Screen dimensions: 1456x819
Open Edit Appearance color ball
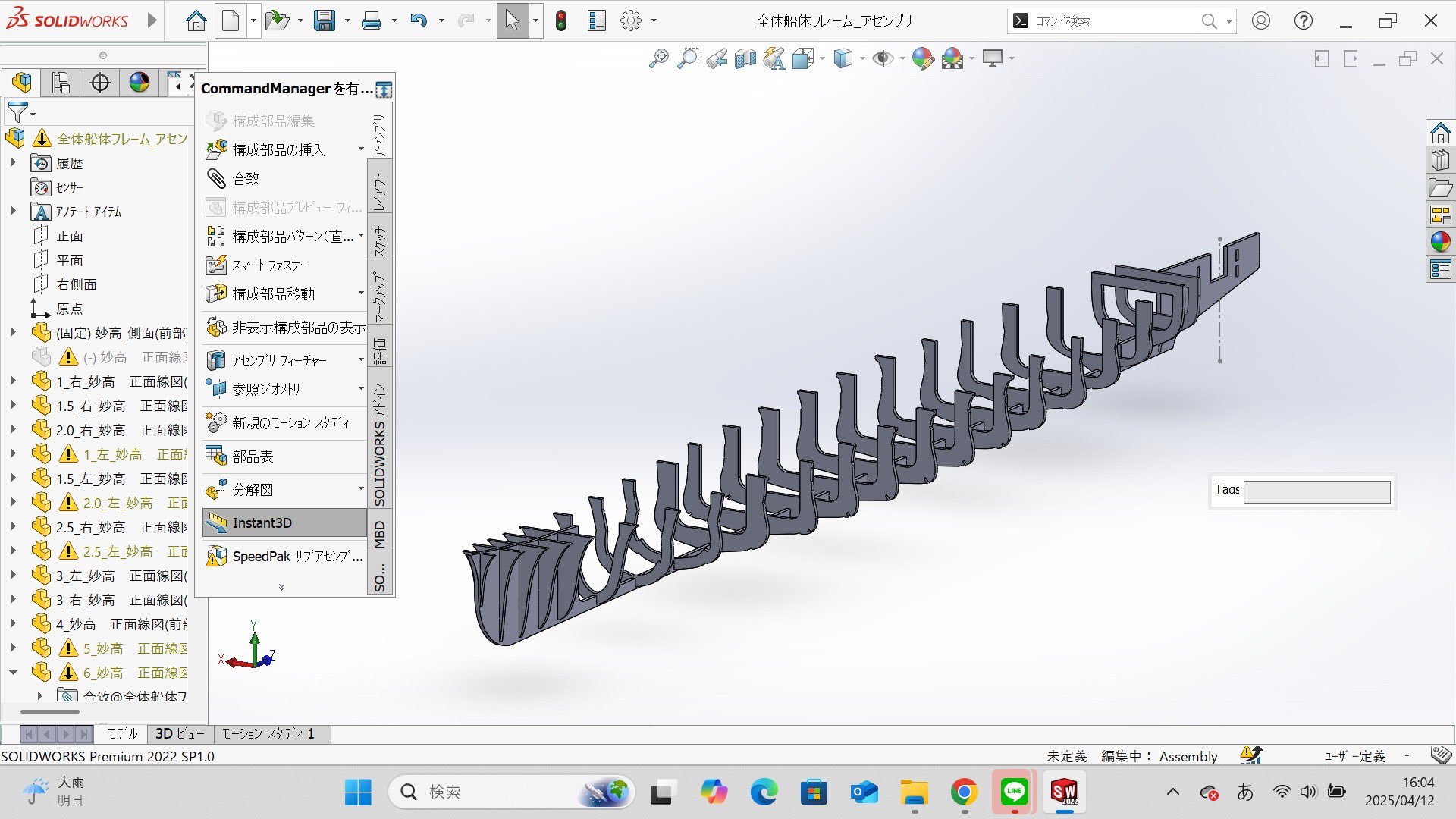tap(923, 58)
